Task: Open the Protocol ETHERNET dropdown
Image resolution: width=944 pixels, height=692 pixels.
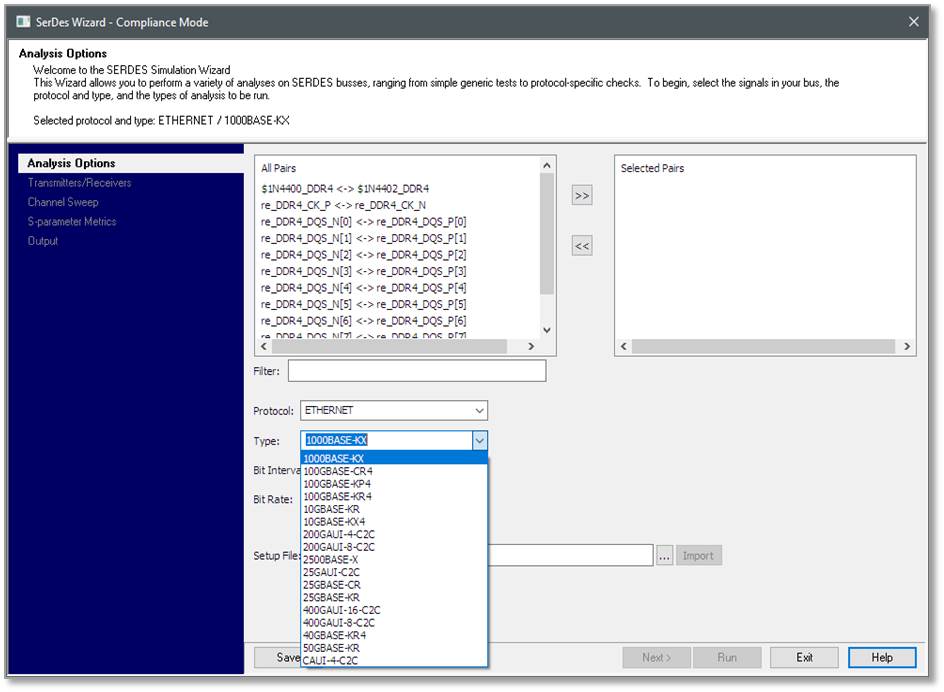Action: [394, 410]
